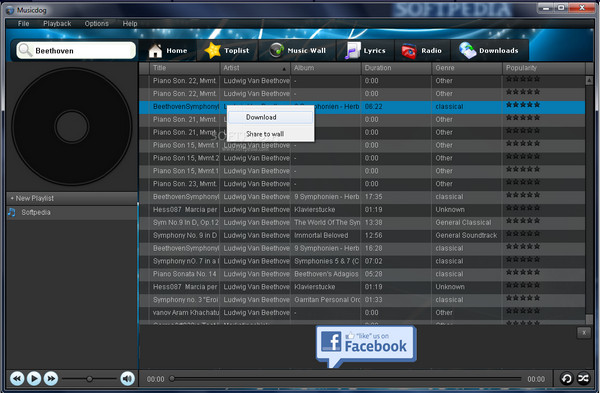Sort by the Popularity column header

544,68
